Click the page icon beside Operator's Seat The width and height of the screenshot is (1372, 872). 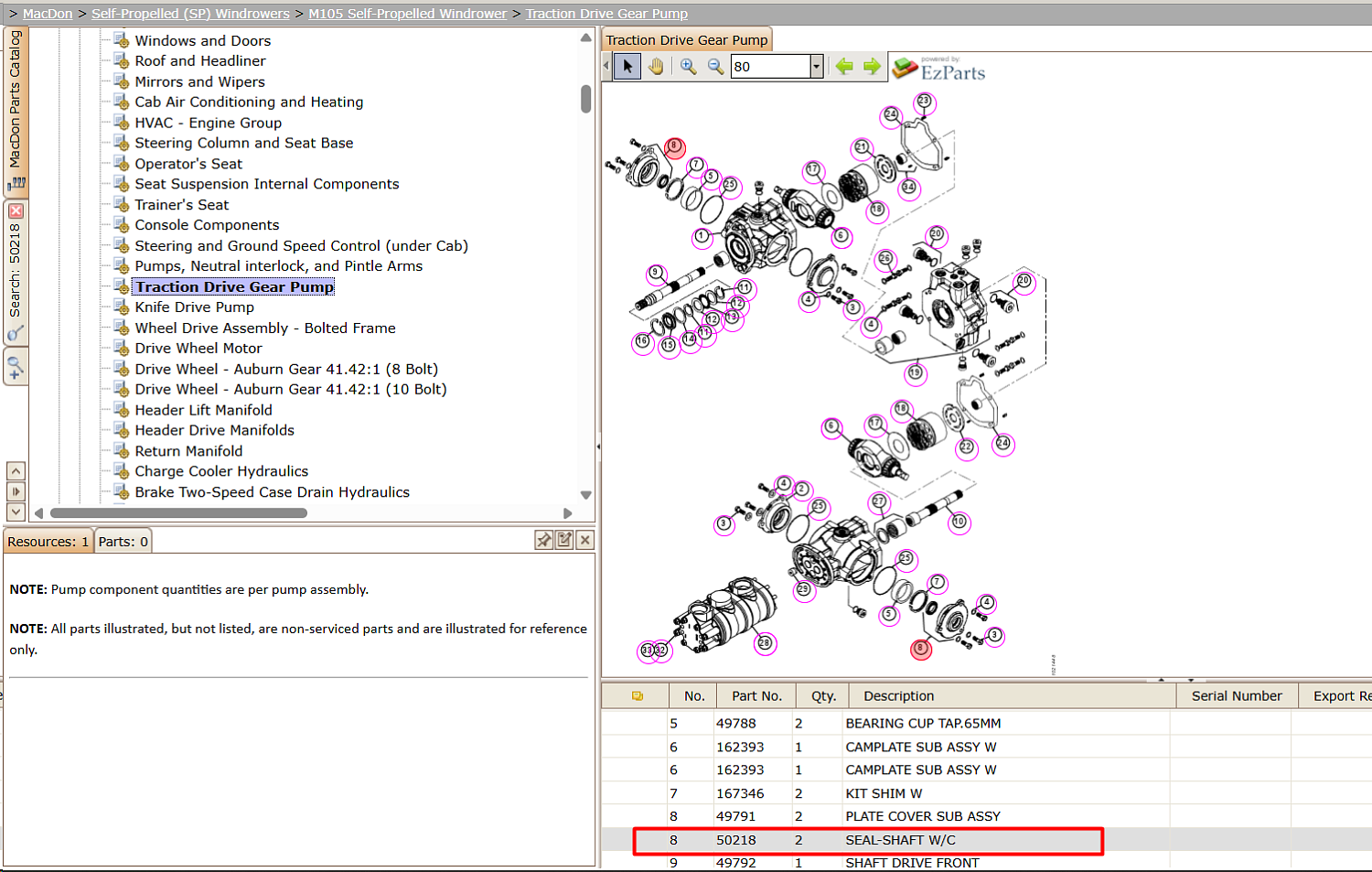(121, 164)
